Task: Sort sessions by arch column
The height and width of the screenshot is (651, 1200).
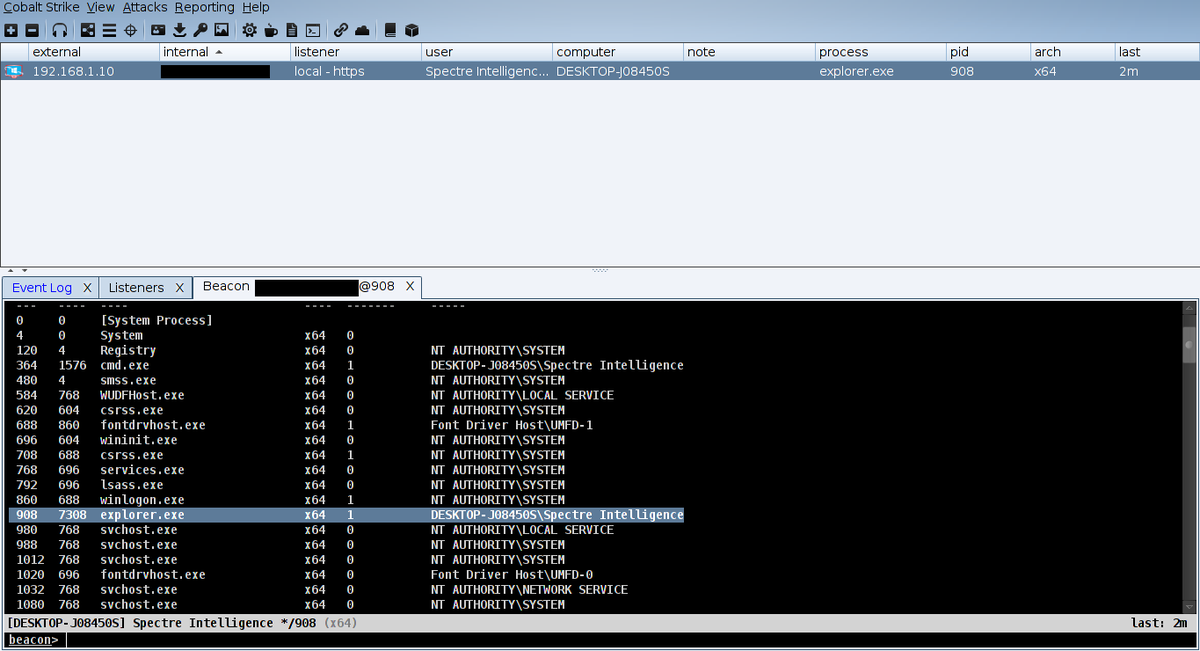Action: 1073,51
